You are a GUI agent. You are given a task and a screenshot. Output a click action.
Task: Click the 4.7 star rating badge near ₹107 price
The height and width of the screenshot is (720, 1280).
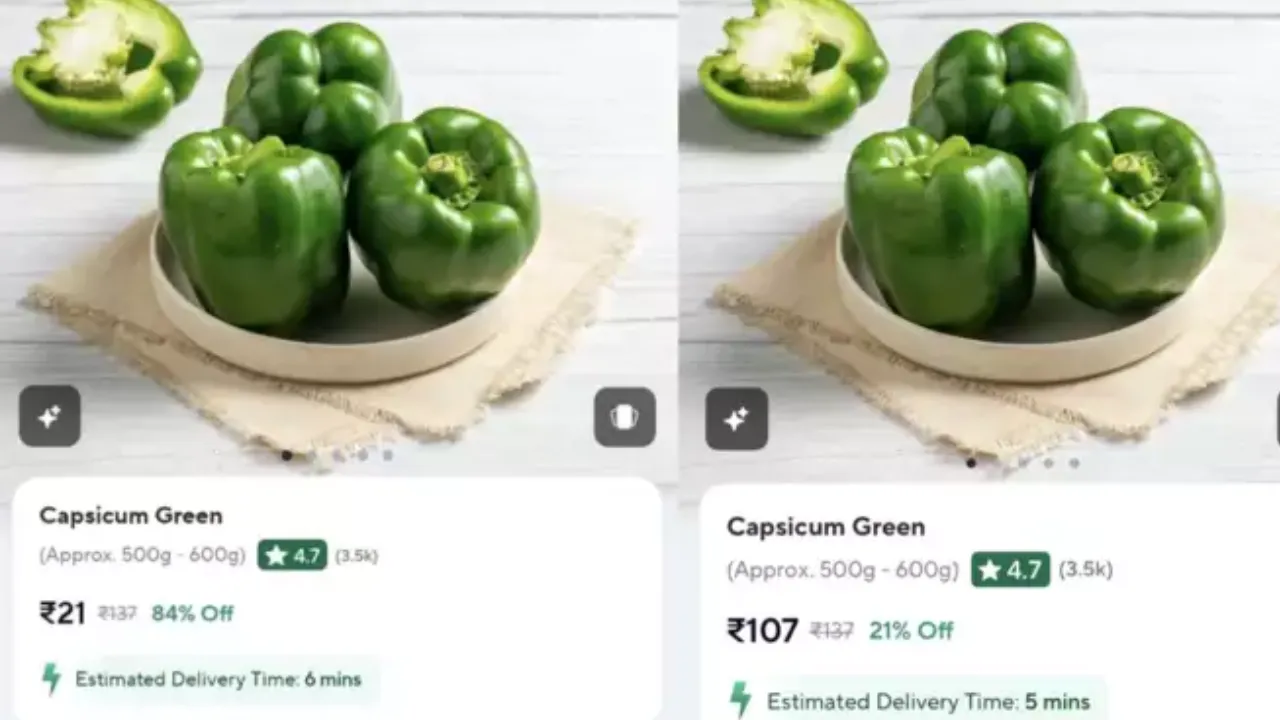(1010, 570)
